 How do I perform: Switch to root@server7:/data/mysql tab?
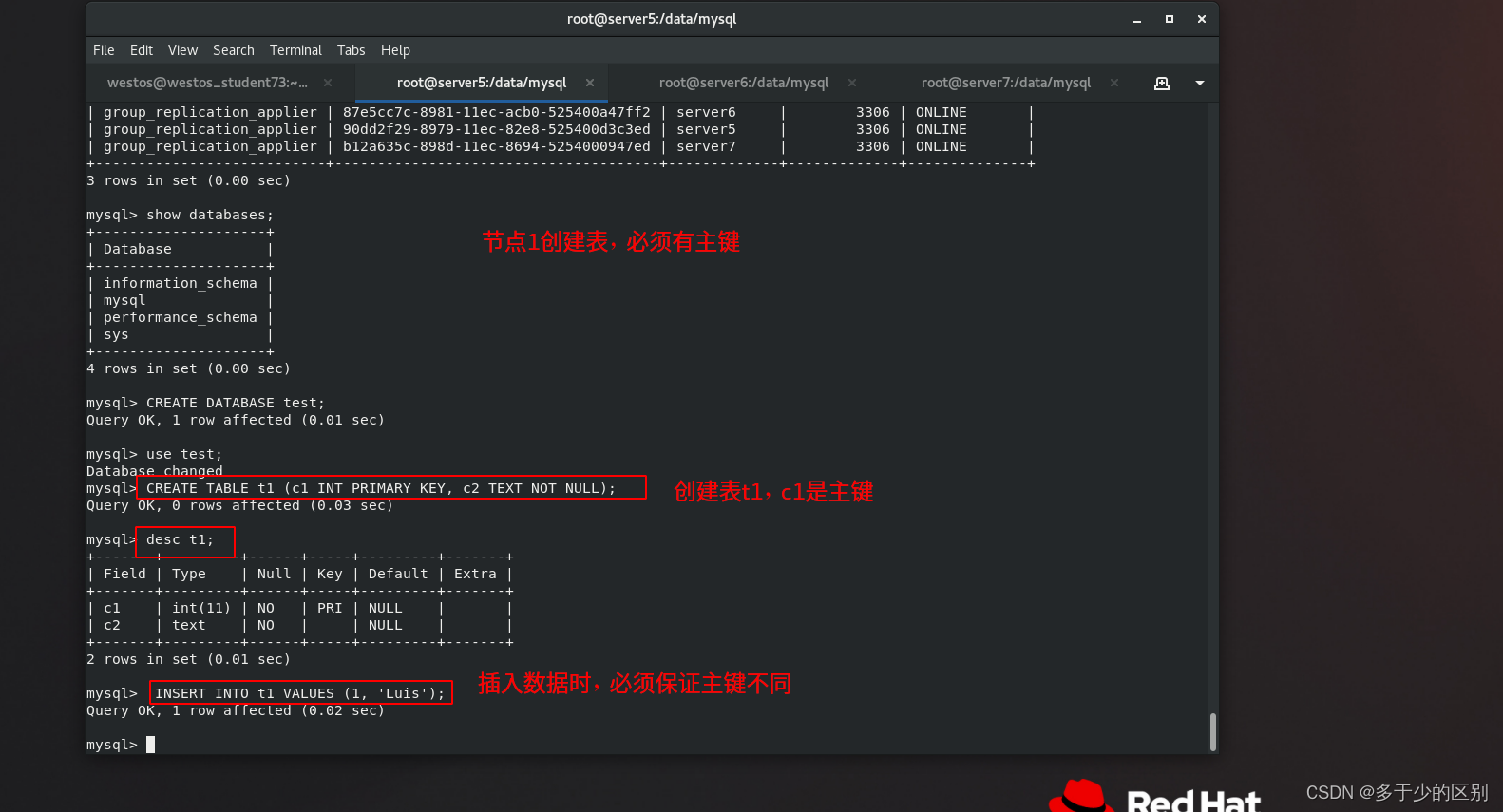[x=1006, y=83]
